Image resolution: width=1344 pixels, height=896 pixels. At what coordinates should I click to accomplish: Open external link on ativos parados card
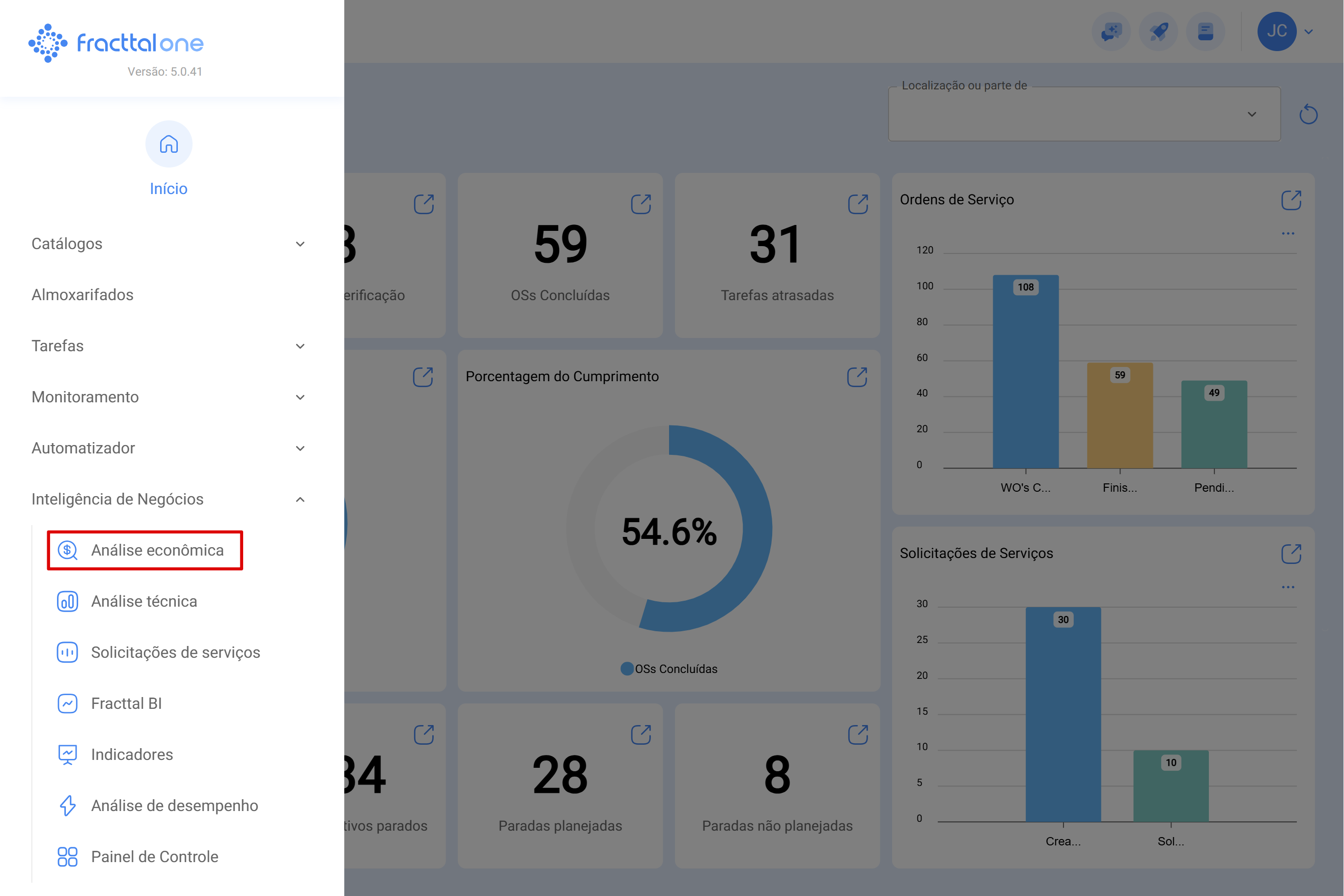(423, 734)
